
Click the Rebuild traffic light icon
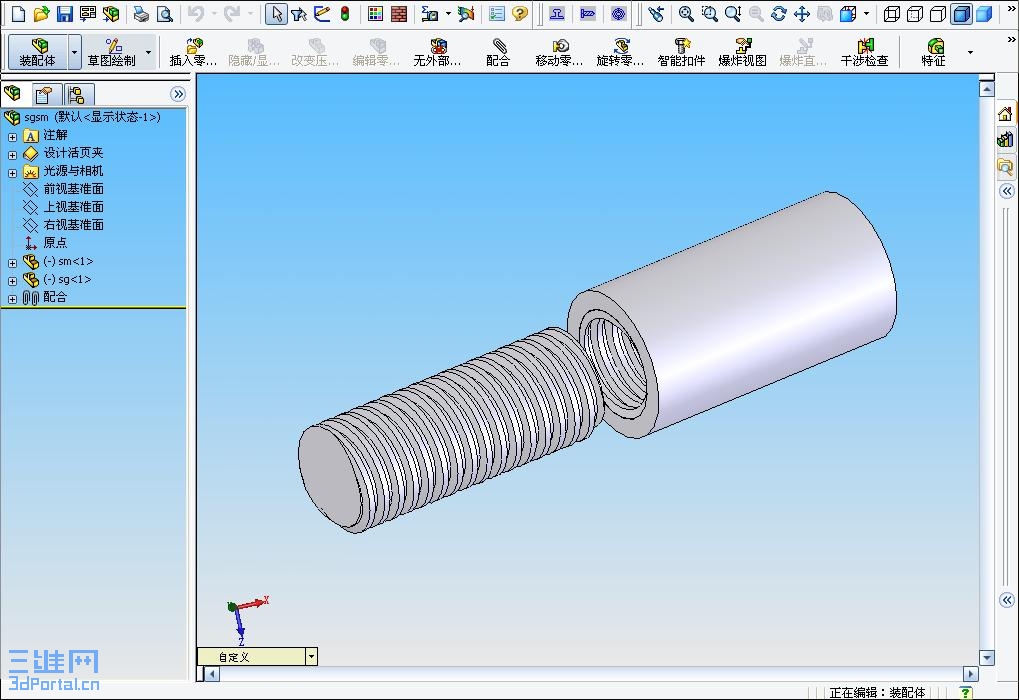345,14
